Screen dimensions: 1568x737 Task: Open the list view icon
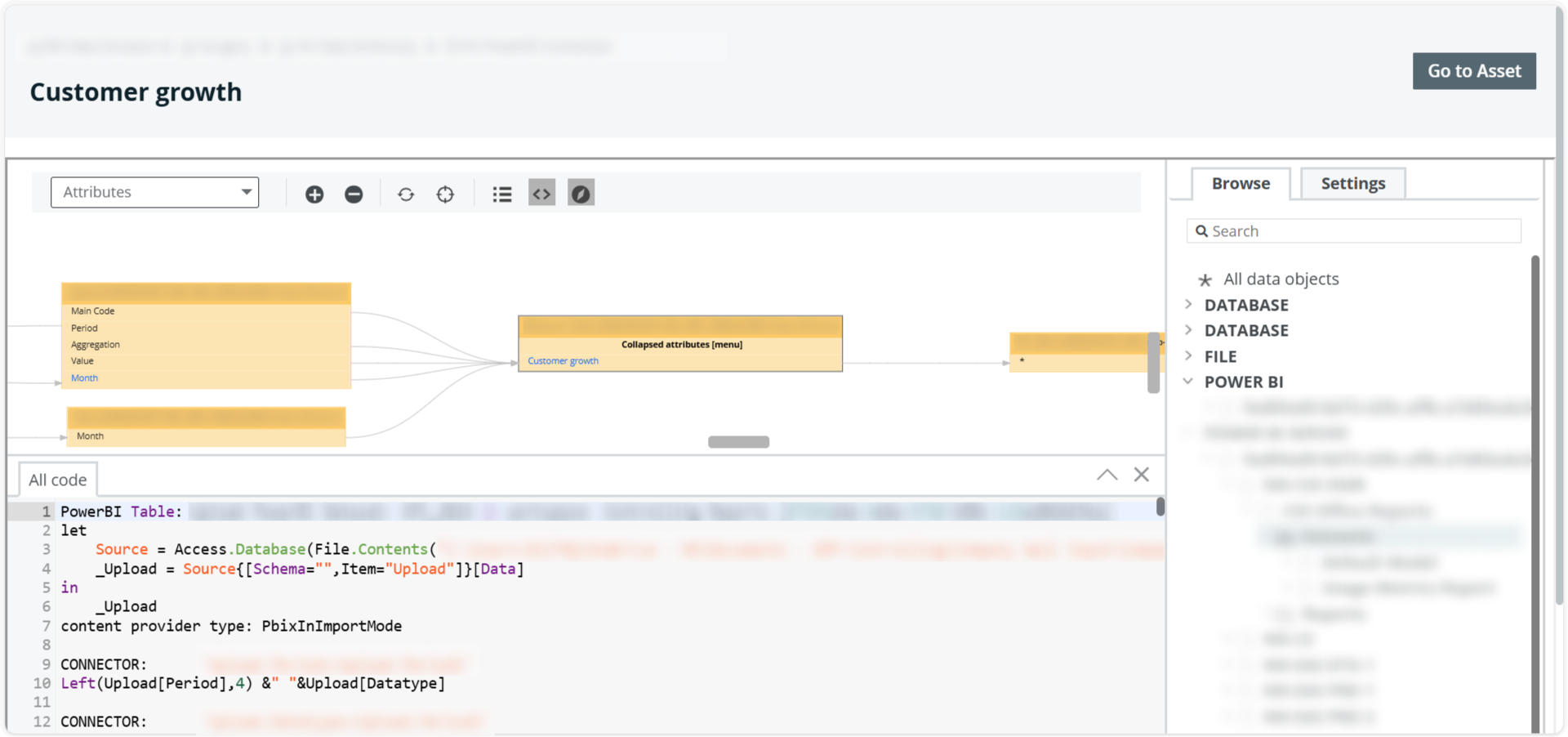502,194
